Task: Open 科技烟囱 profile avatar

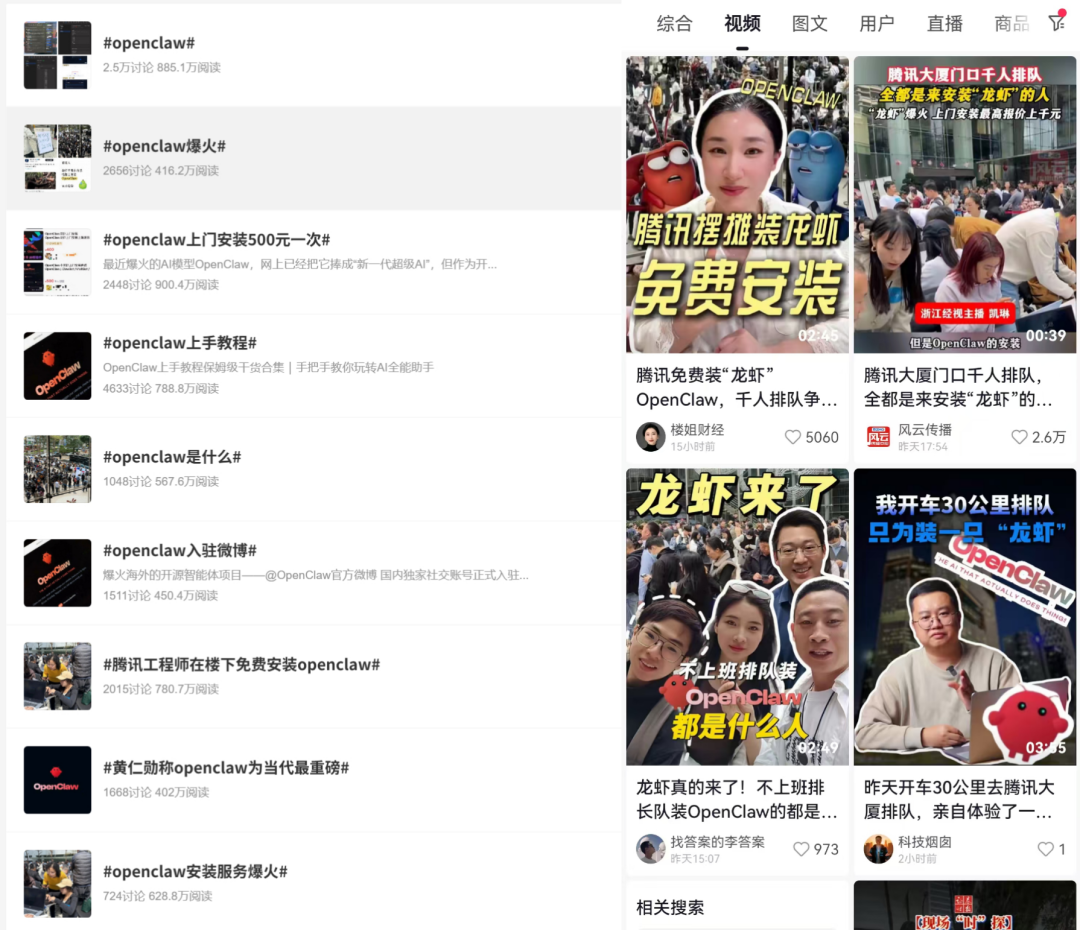Action: pos(878,849)
